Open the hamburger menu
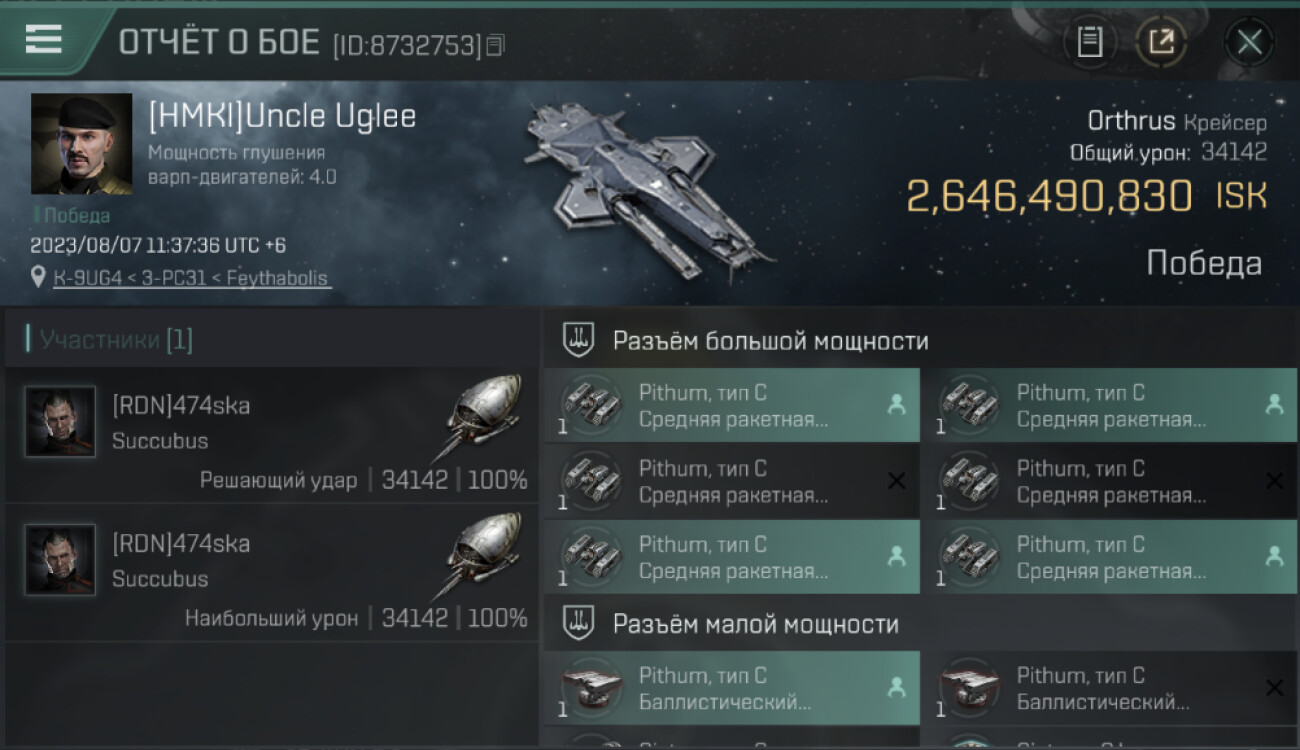This screenshot has width=1300, height=750. (x=44, y=40)
